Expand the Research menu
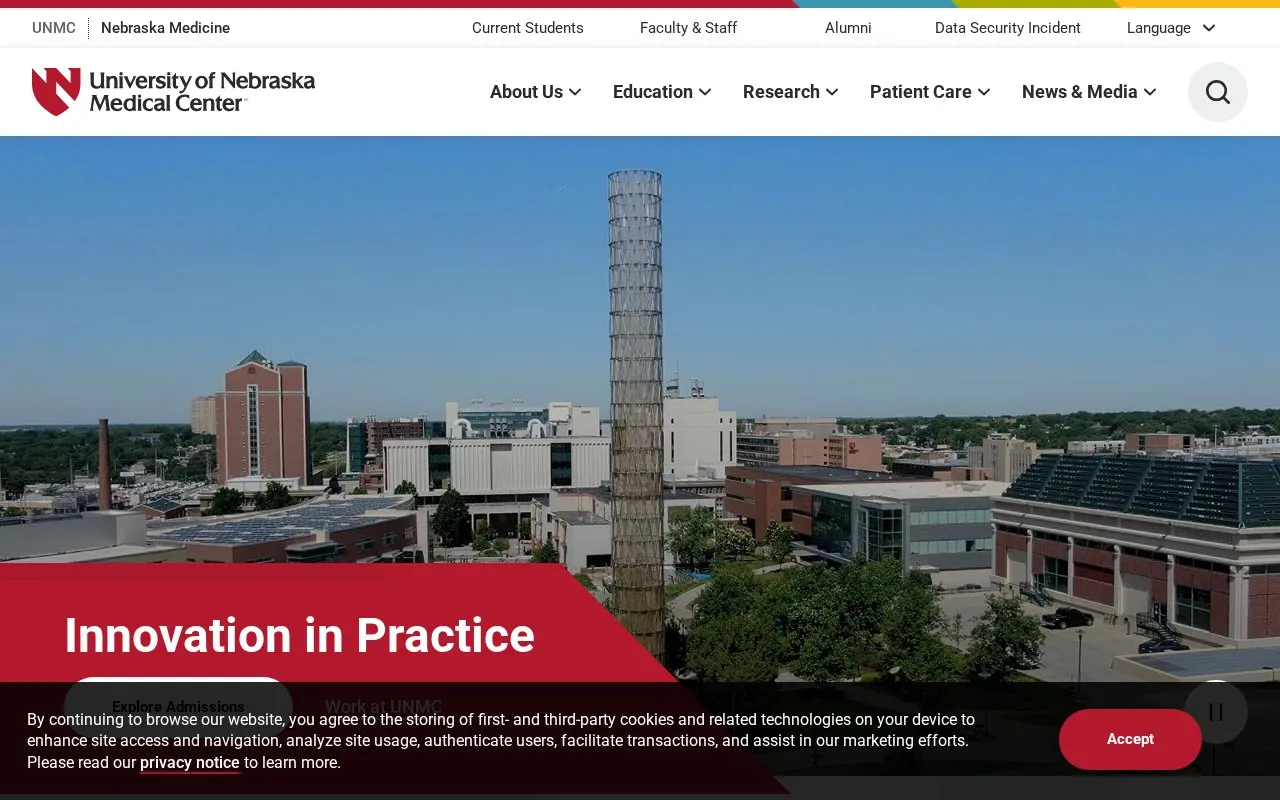Screen dimensions: 1280x800 coord(790,92)
